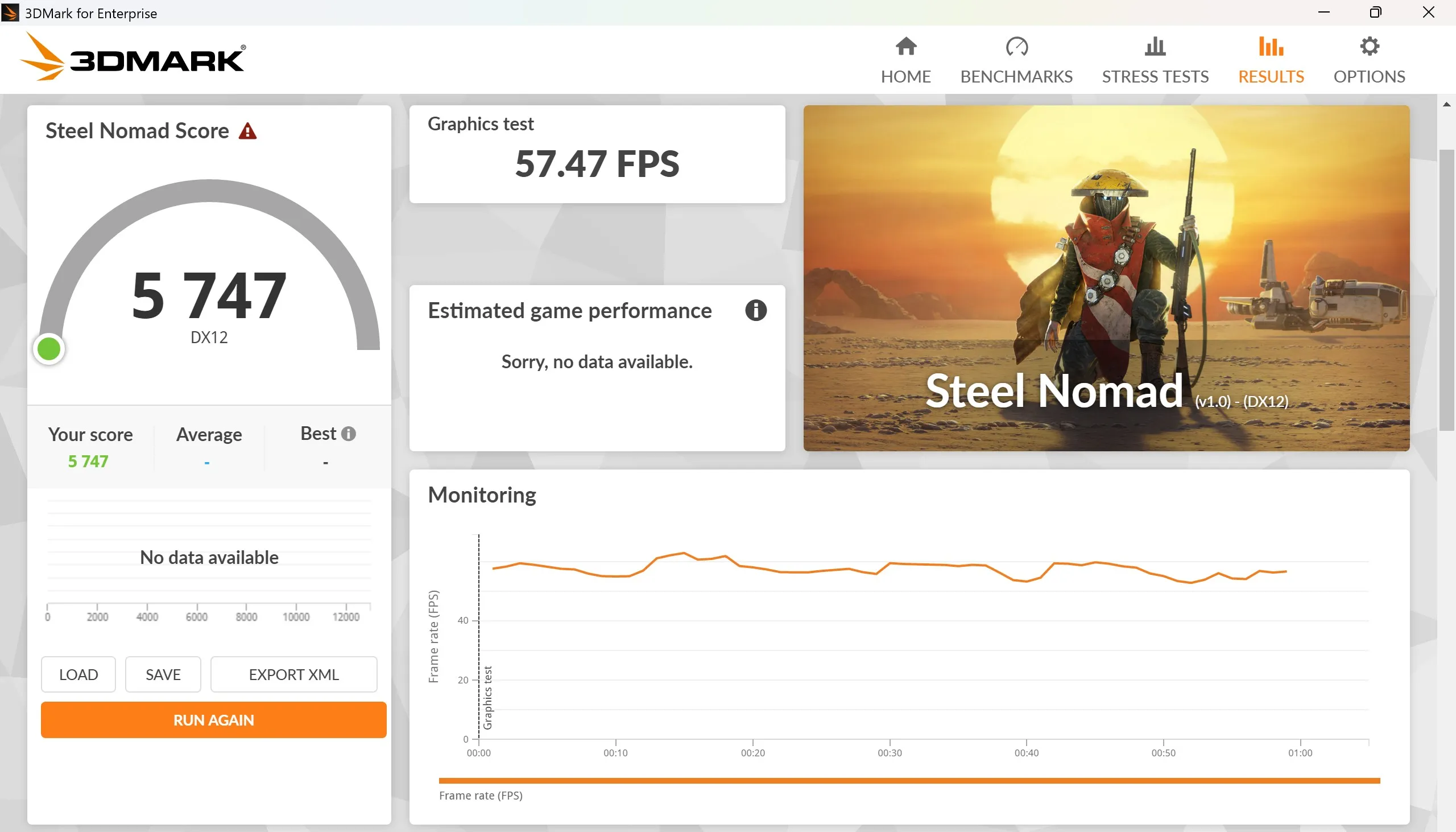Image resolution: width=1456 pixels, height=832 pixels.
Task: Click the green score indicator dot on gauge
Action: [48, 349]
